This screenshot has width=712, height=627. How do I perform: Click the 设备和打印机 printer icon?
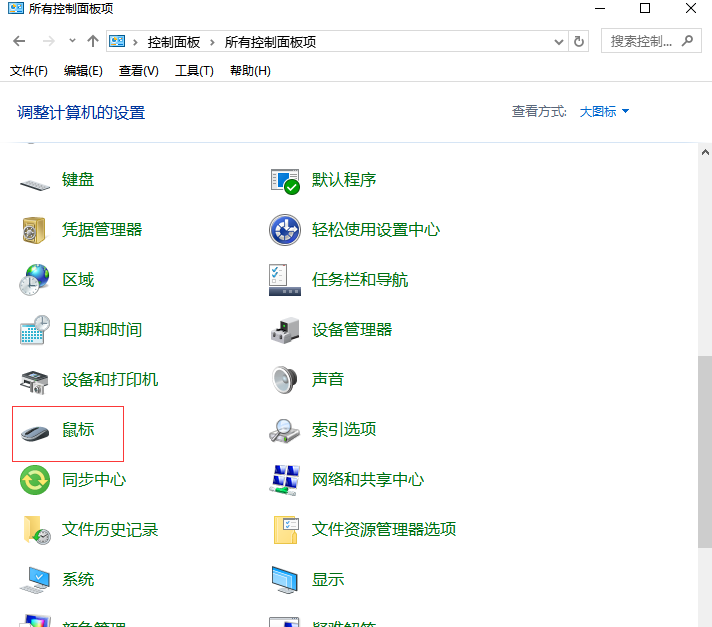pyautogui.click(x=34, y=381)
